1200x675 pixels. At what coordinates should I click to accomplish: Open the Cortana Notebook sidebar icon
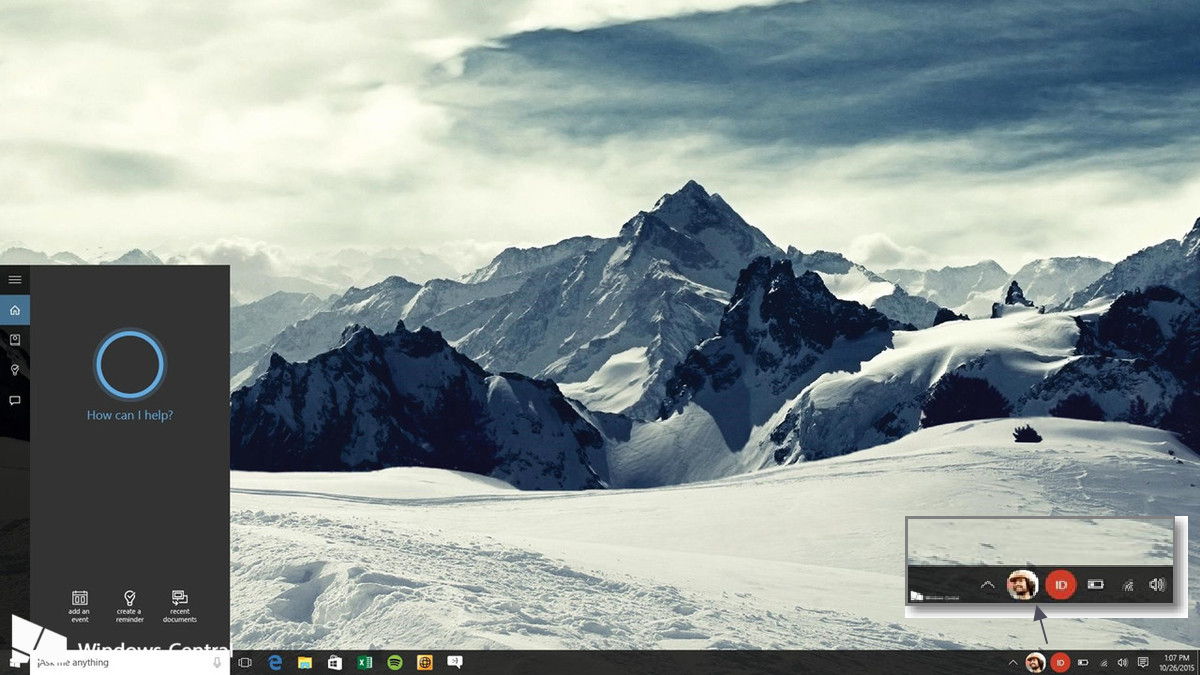(x=15, y=340)
